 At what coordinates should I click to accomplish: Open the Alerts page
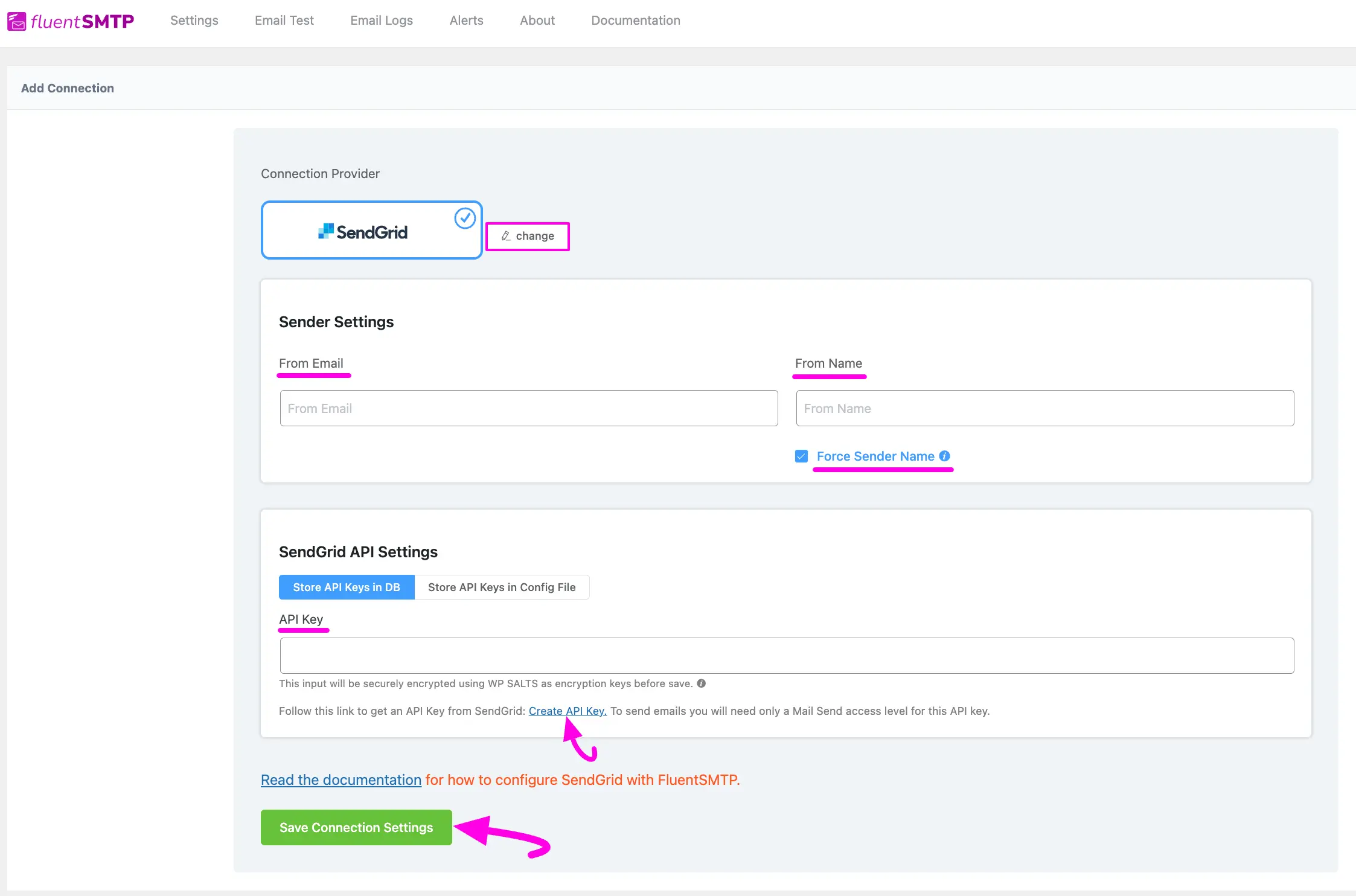click(467, 21)
